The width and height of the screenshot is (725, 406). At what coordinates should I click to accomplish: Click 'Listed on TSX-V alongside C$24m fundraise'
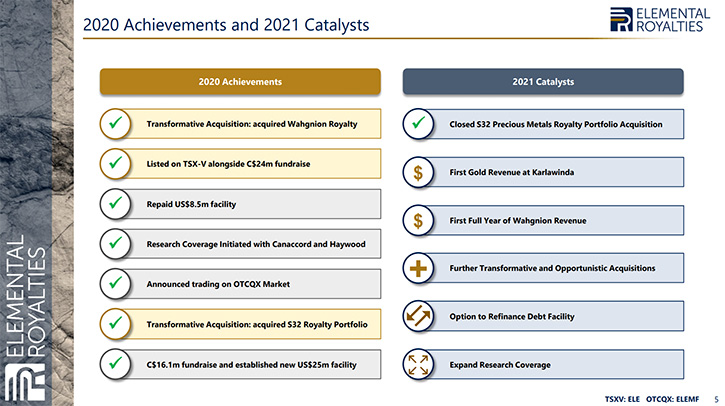pos(228,164)
